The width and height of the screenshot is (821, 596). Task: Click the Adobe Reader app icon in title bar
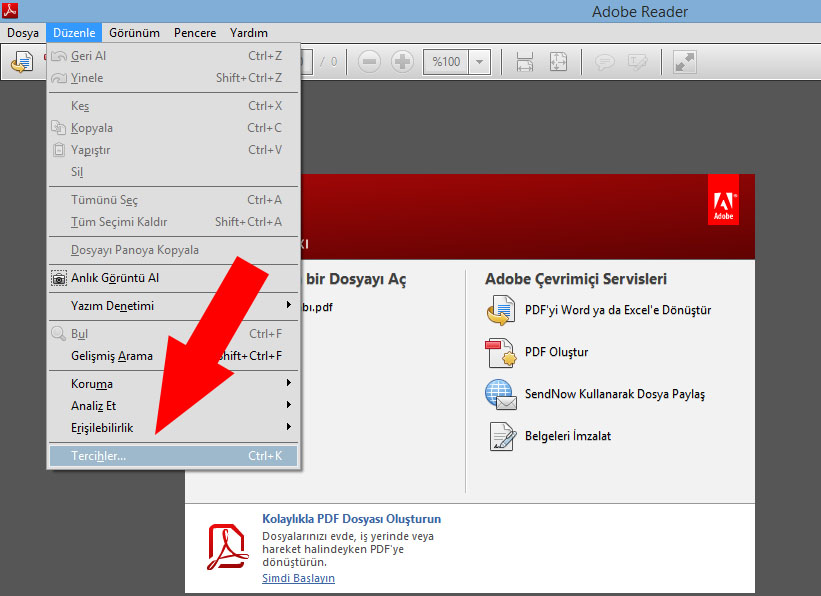pyautogui.click(x=10, y=10)
